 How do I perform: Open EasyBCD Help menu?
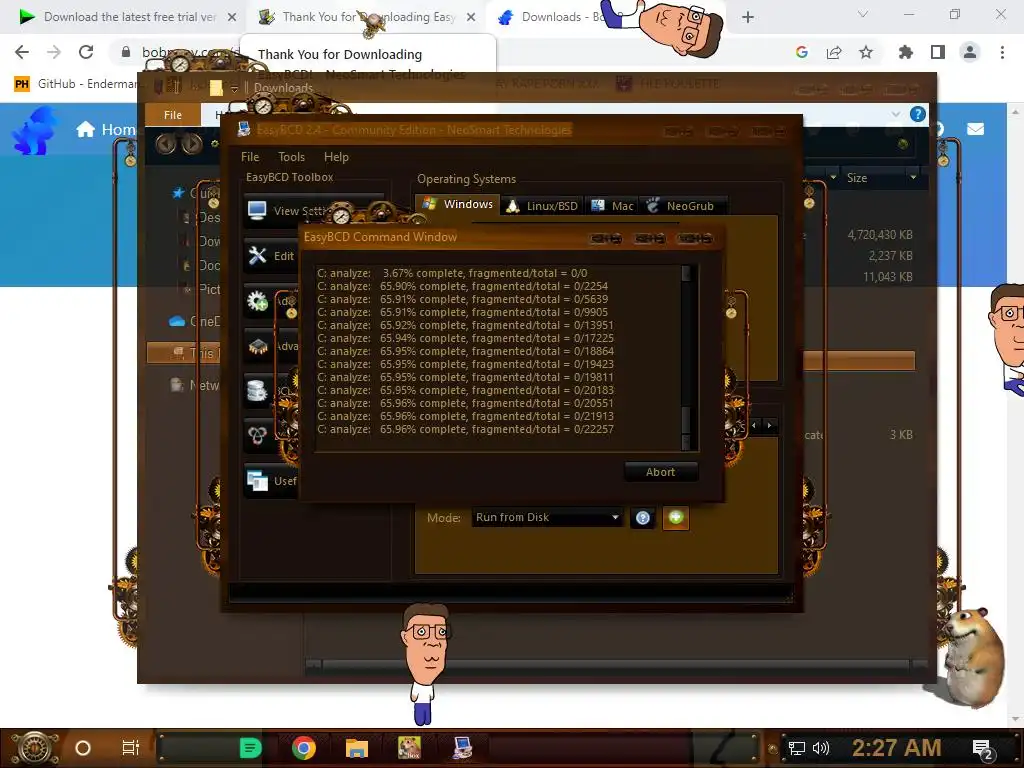point(336,157)
